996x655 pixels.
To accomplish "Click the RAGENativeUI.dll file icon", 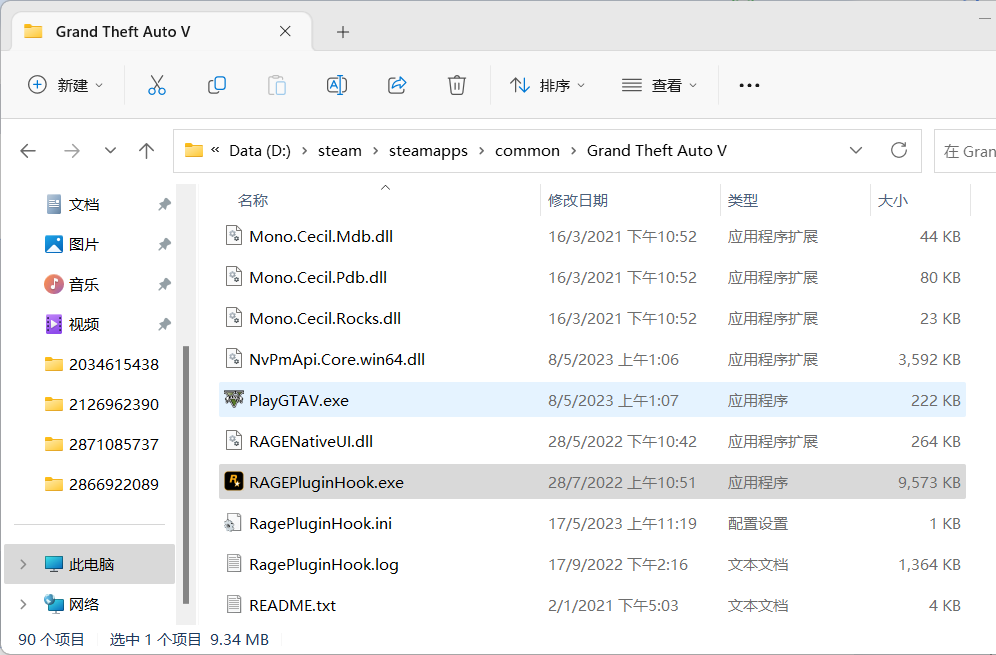I will 234,440.
